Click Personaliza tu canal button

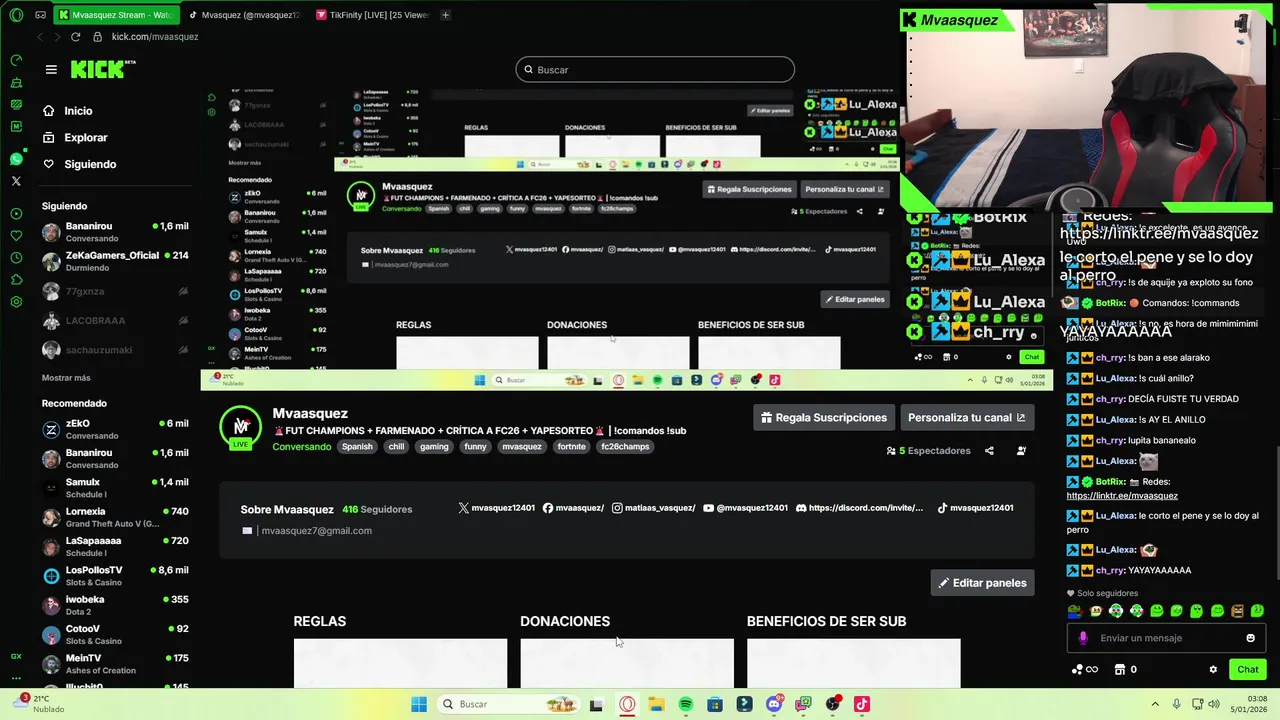967,418
